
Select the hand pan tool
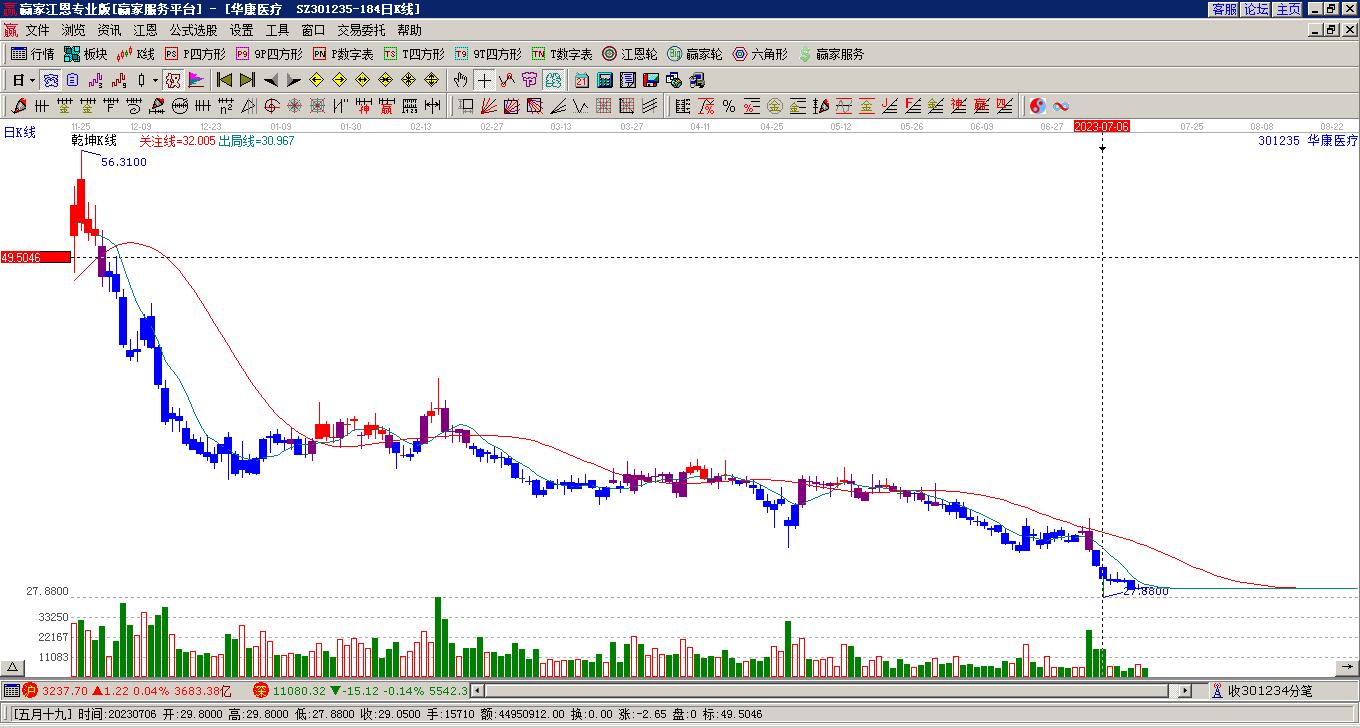[x=460, y=80]
